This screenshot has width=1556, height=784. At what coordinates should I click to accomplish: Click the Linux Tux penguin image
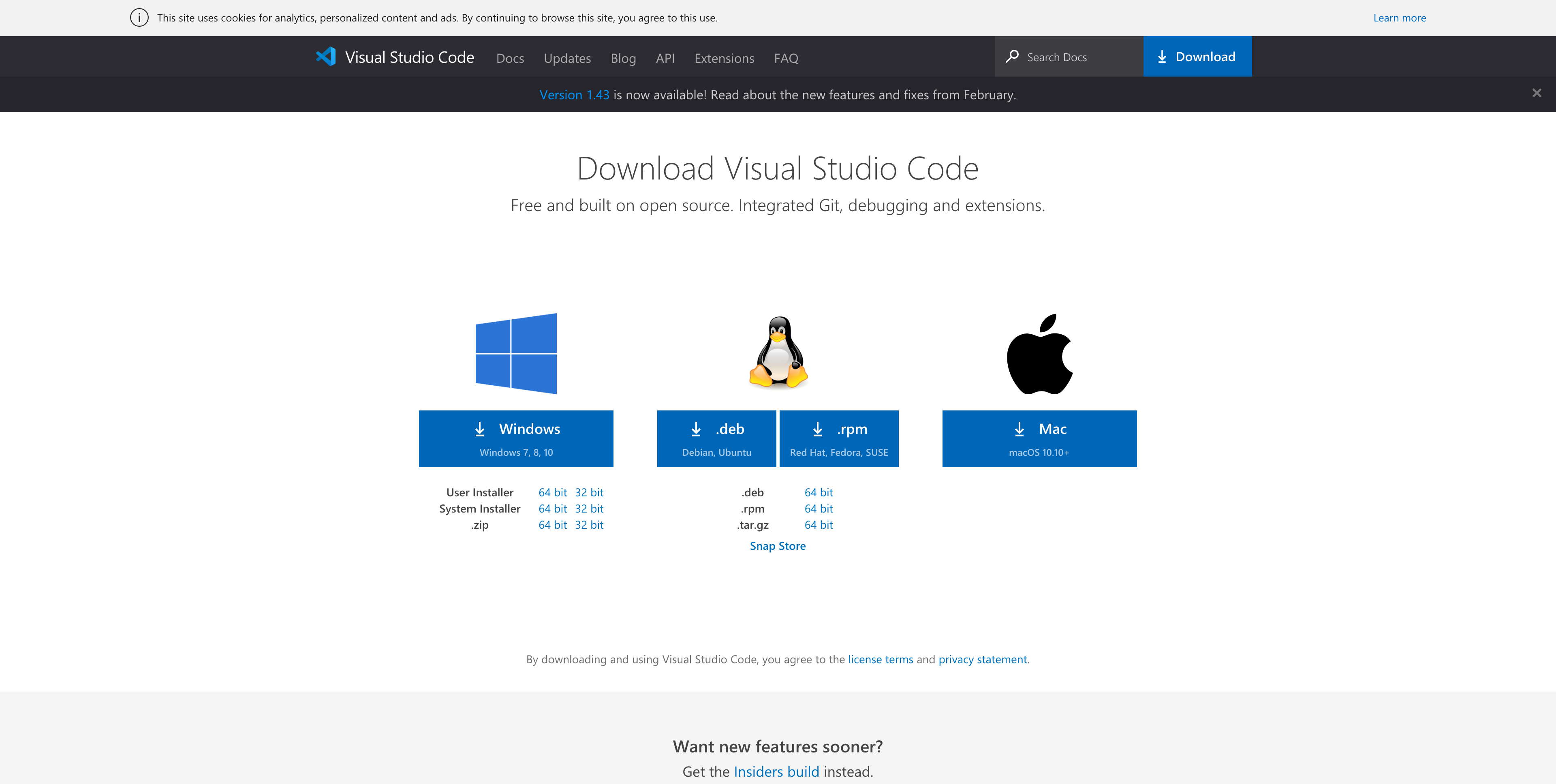click(778, 352)
